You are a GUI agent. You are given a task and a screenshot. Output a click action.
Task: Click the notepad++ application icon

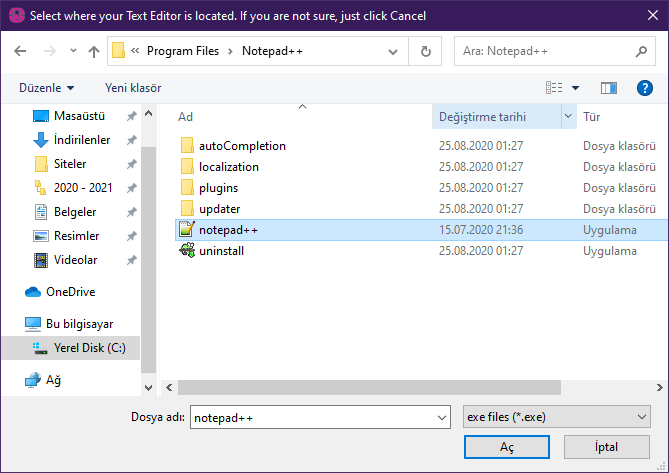point(187,229)
